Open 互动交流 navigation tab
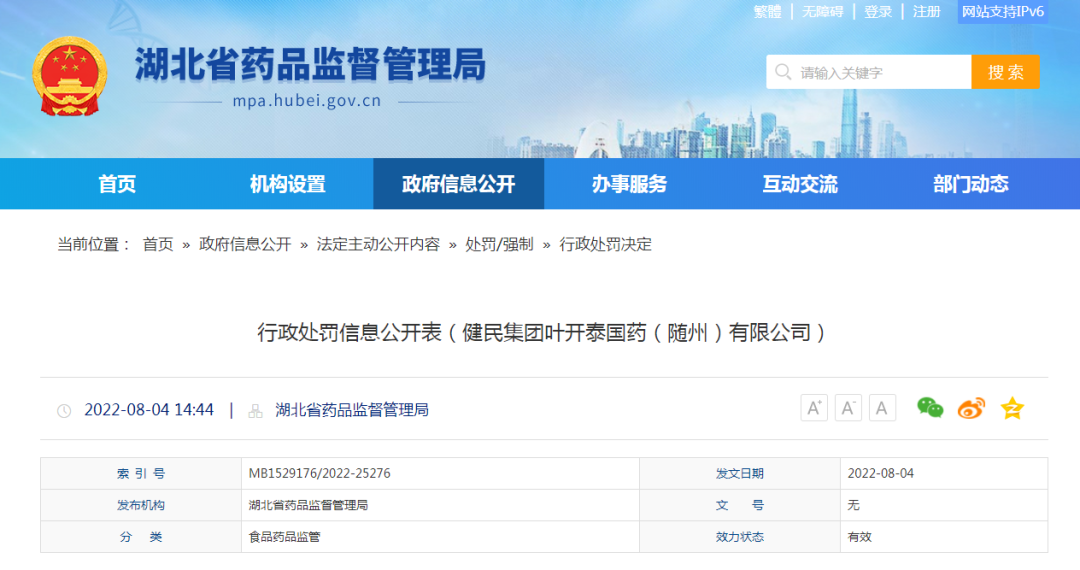This screenshot has width=1080, height=570. (x=800, y=184)
